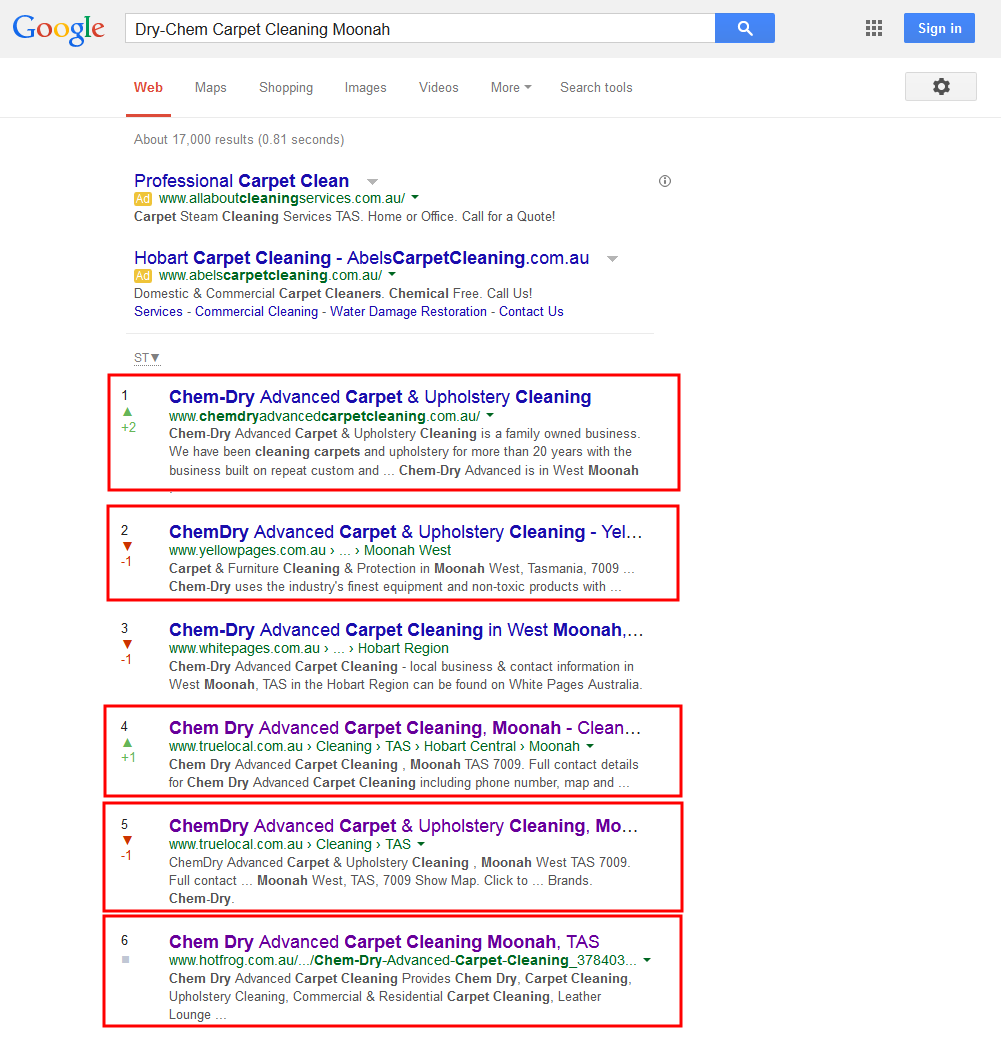
Task: Open dropdown next to truelocal Moonah URL
Action: click(x=590, y=746)
